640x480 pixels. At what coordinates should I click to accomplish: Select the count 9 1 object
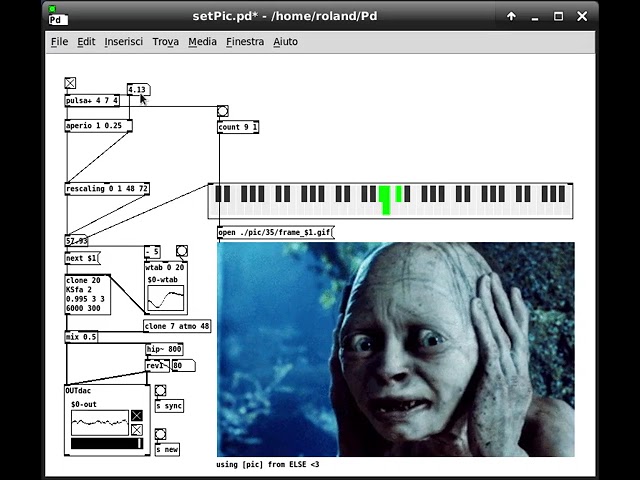point(238,127)
